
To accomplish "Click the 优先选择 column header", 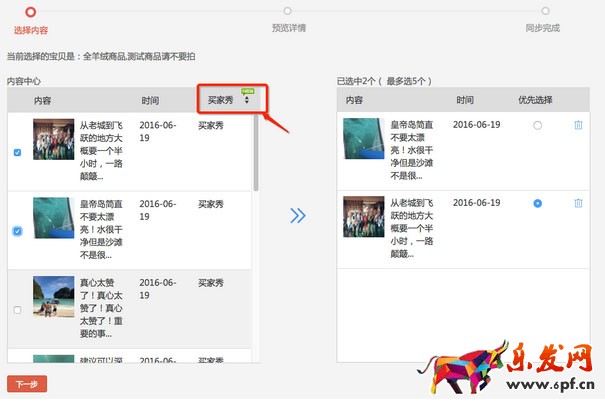I will tap(535, 100).
